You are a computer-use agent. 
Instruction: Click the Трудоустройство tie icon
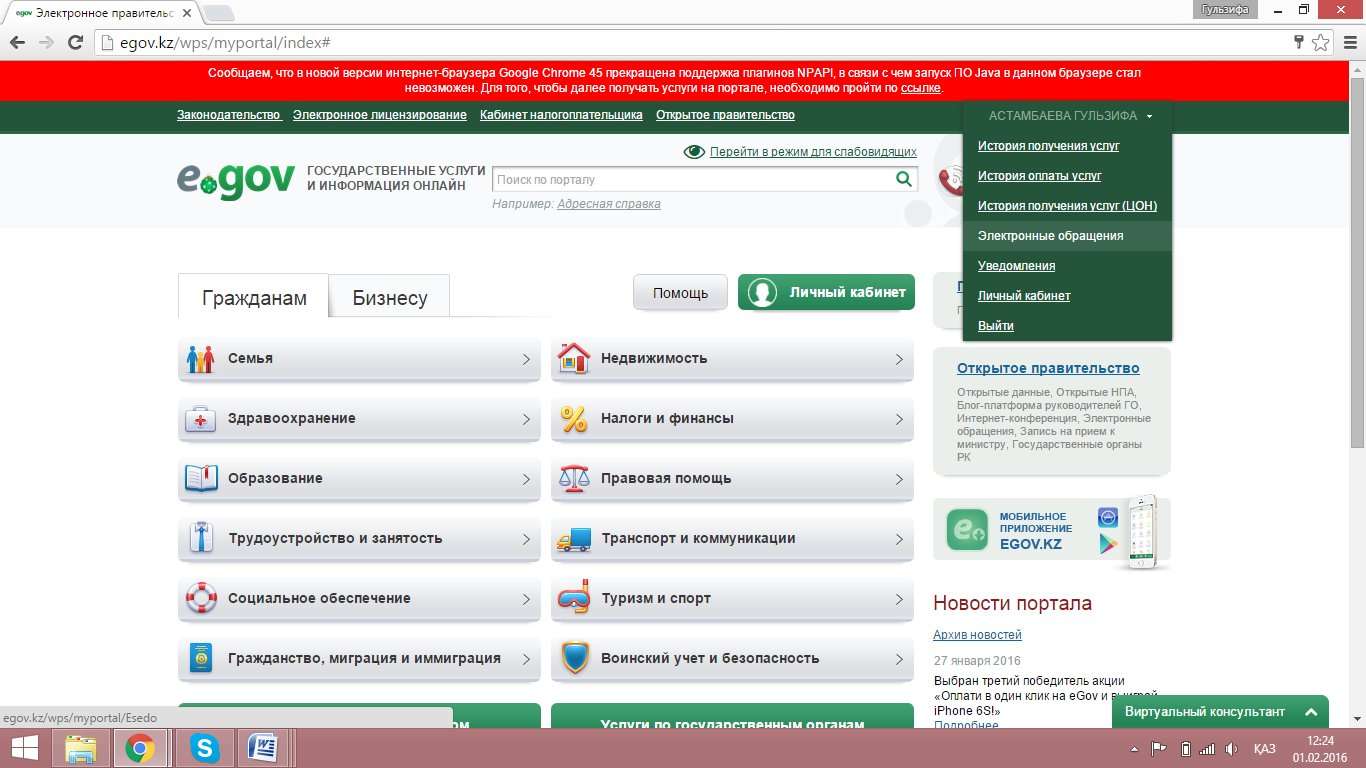point(201,538)
